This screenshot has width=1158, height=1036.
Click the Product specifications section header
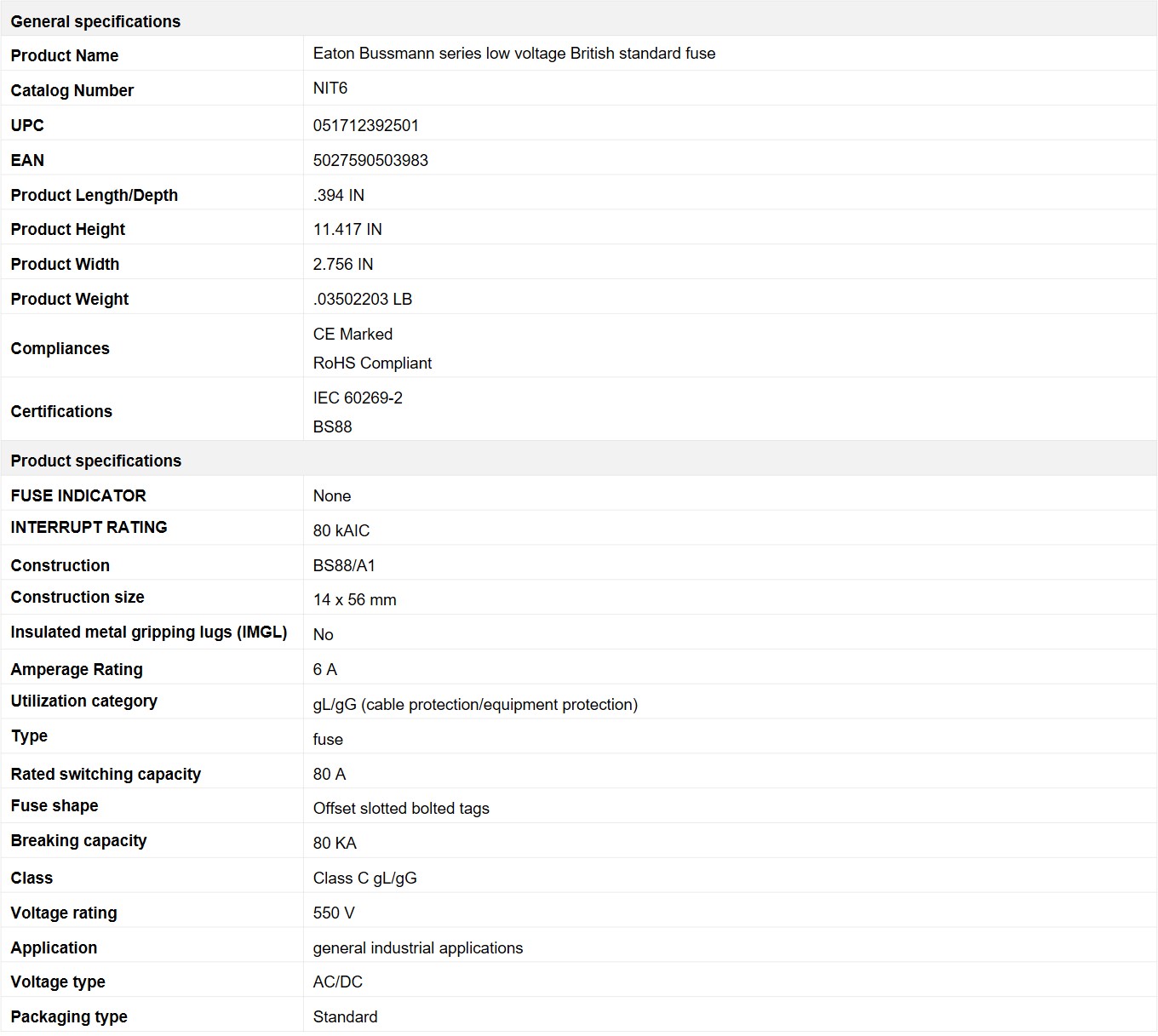pyautogui.click(x=95, y=461)
